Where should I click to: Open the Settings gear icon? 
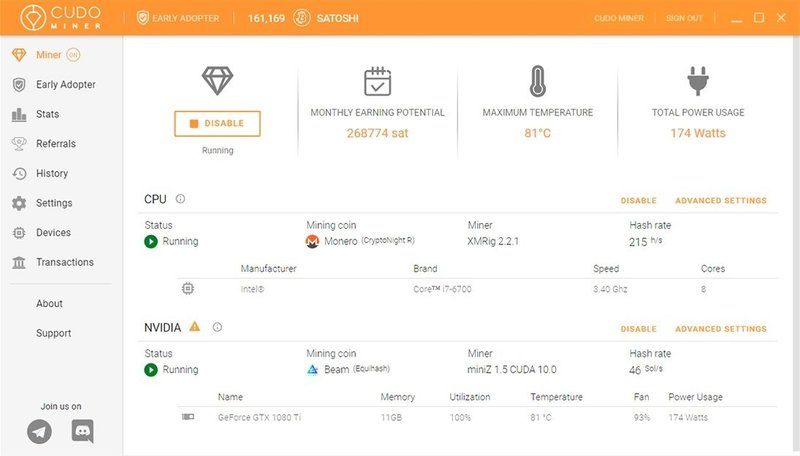19,203
